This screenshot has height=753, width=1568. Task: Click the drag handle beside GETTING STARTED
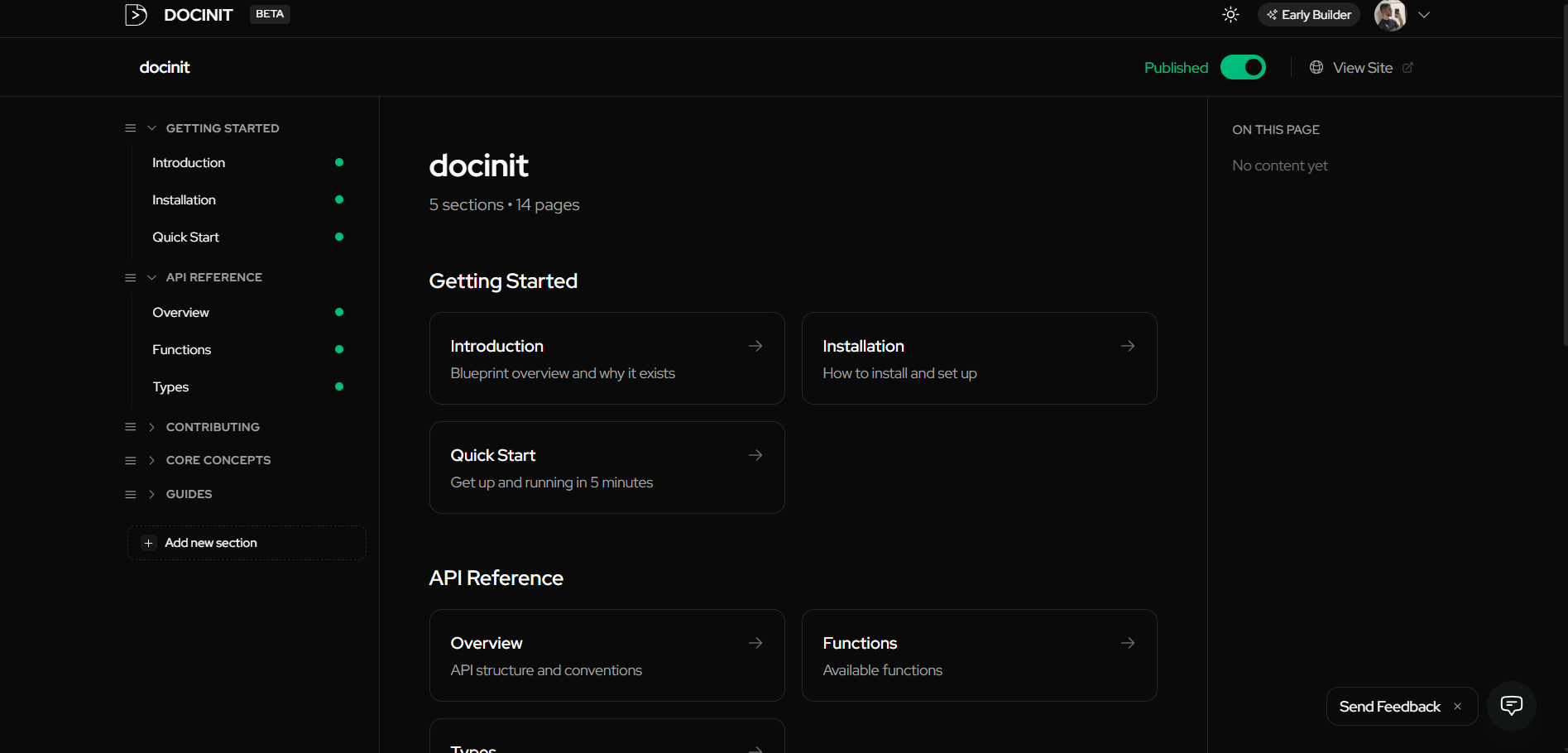coord(130,127)
